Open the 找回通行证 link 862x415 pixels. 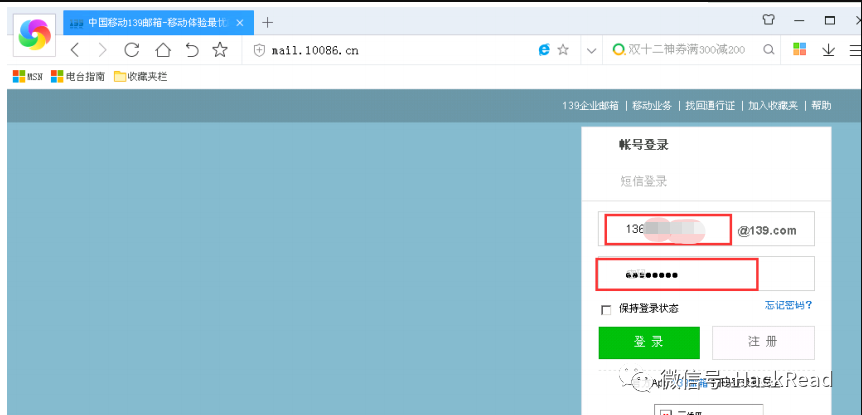[710, 106]
